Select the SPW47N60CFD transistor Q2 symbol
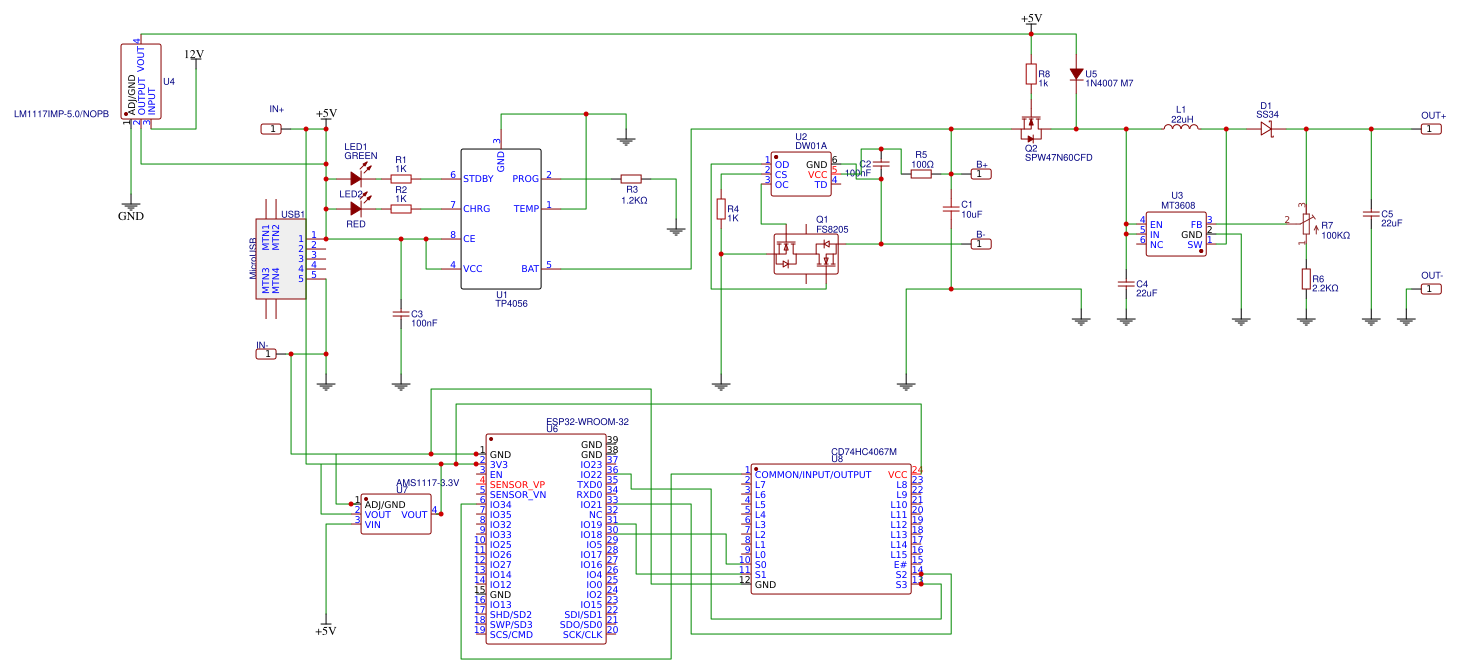The height and width of the screenshot is (669, 1459). pos(1030,130)
